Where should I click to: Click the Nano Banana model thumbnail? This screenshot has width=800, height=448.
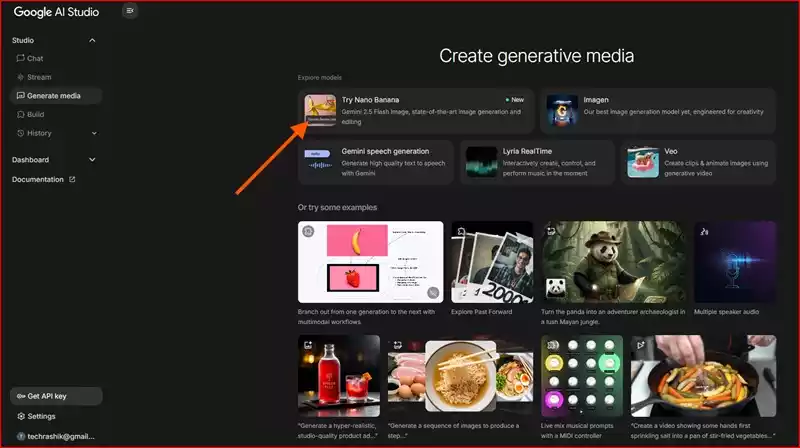pos(320,111)
